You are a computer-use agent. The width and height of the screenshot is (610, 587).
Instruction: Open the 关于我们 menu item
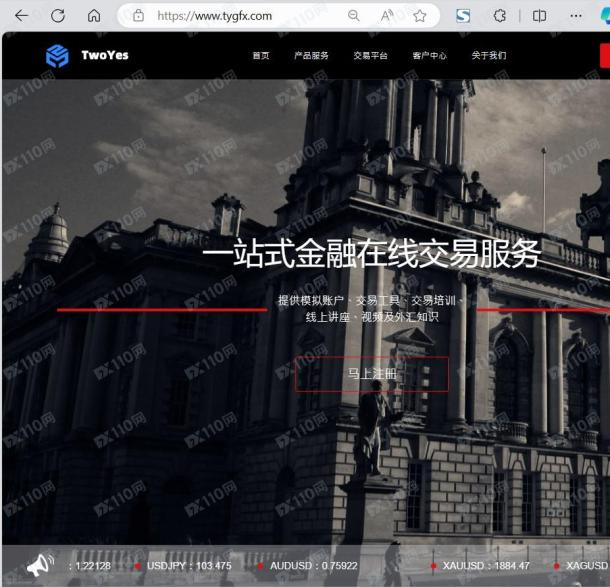488,56
